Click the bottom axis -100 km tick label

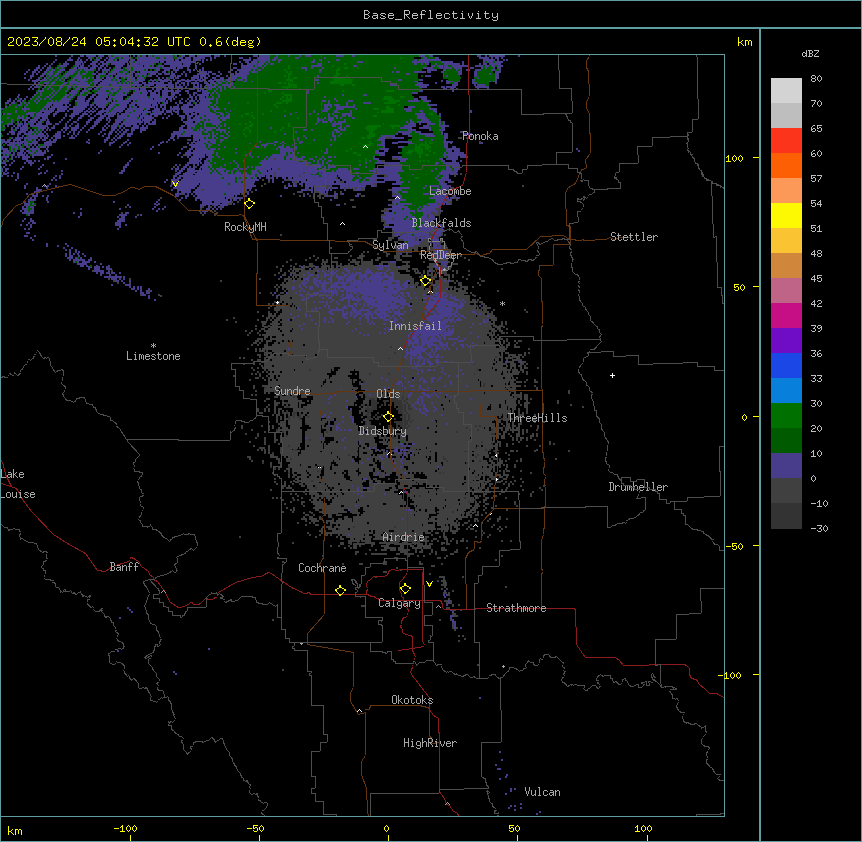pyautogui.click(x=125, y=828)
